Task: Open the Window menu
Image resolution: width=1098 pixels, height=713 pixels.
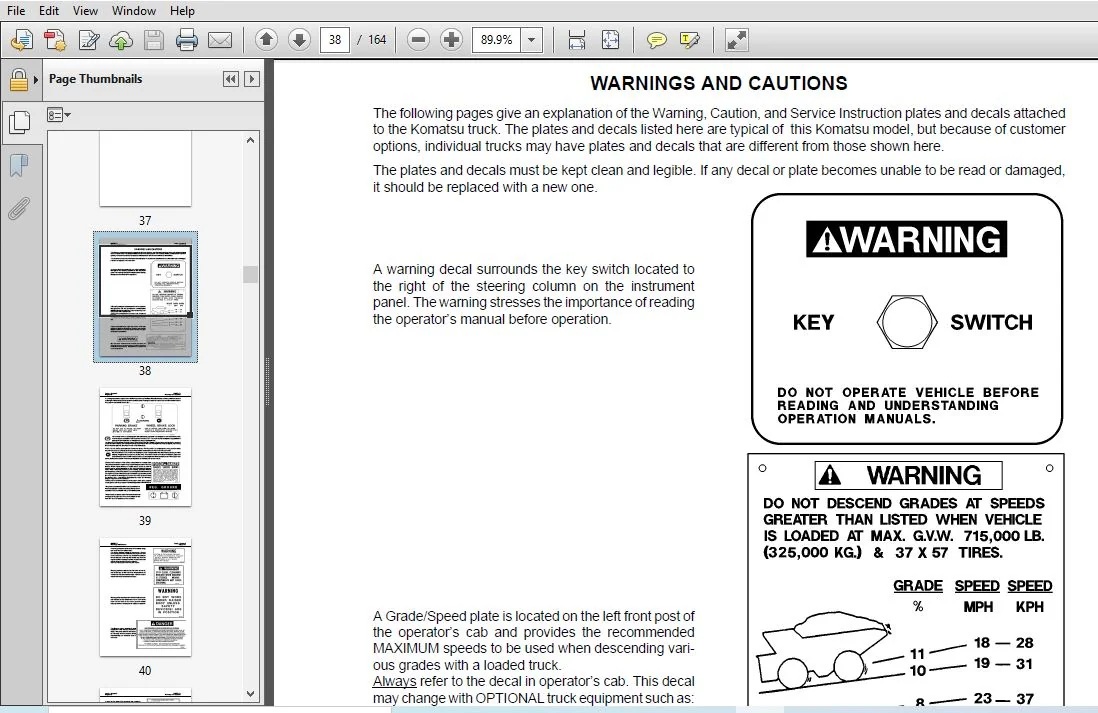Action: [134, 11]
